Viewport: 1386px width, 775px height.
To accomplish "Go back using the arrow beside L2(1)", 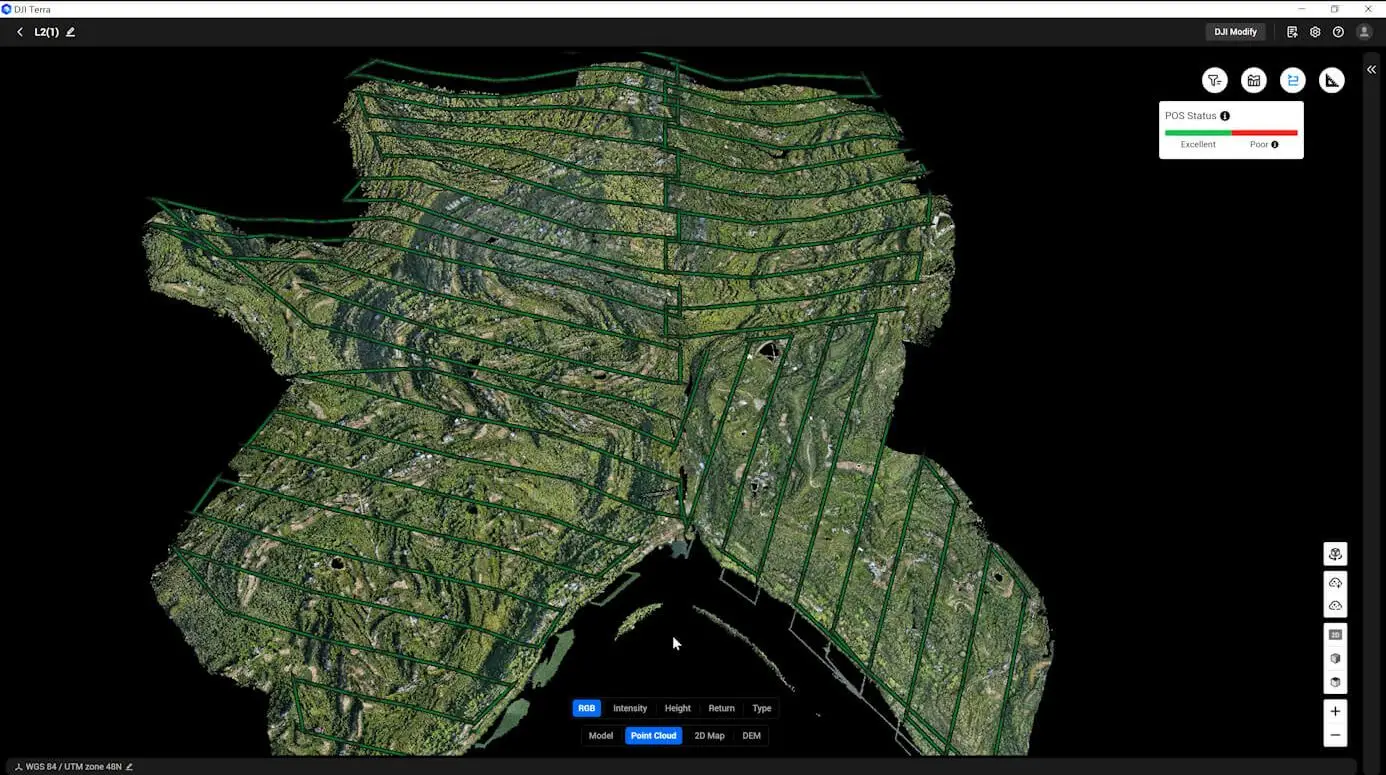I will (x=20, y=32).
